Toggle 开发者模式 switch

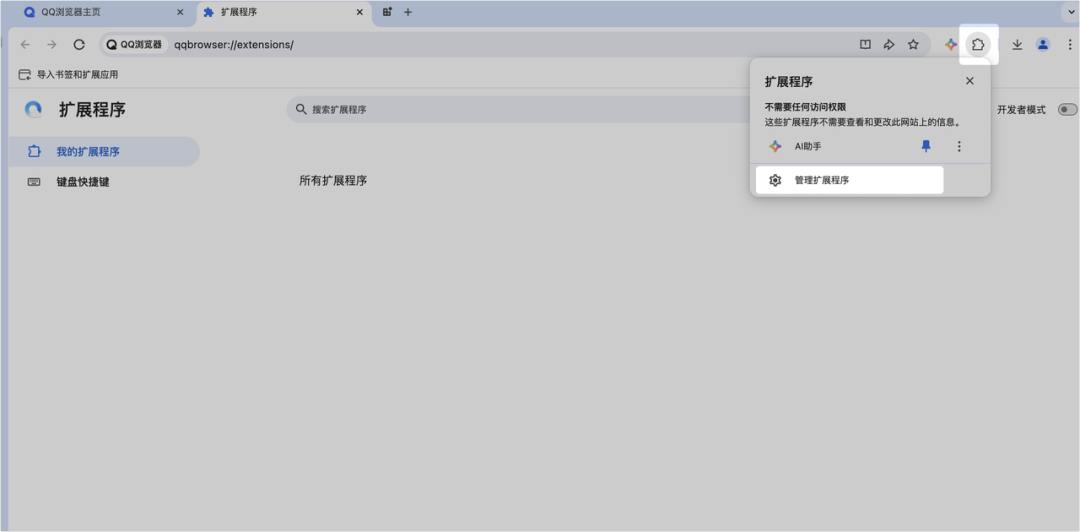point(1067,110)
